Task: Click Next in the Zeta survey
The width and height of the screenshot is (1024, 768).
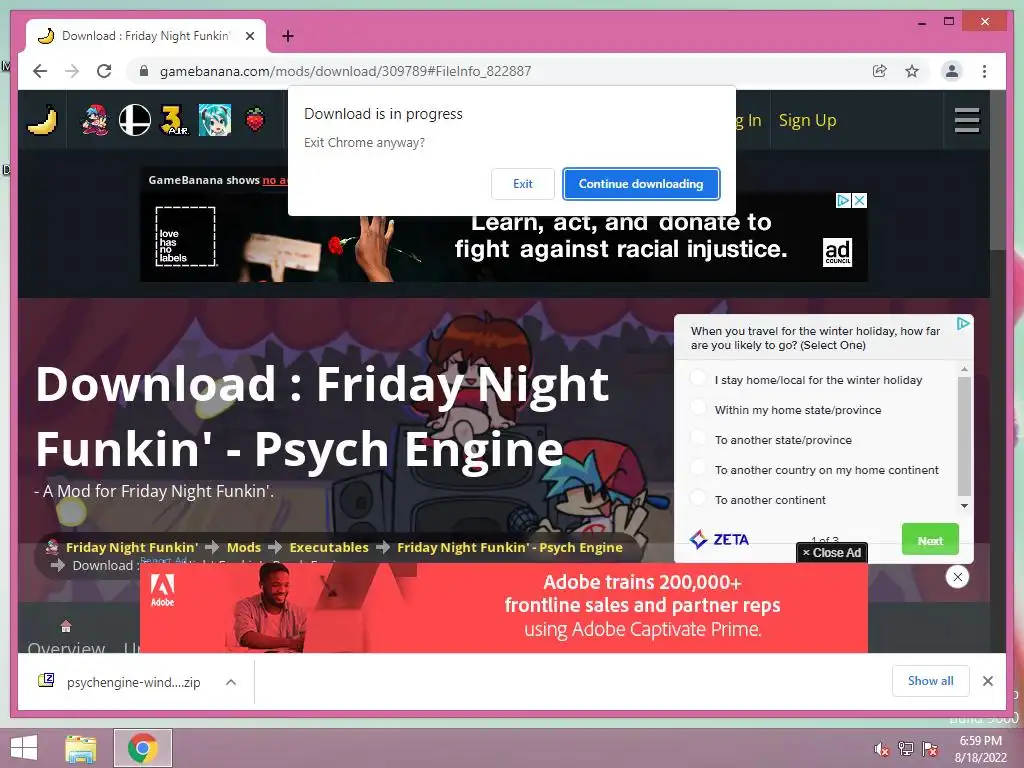Action: coord(930,539)
